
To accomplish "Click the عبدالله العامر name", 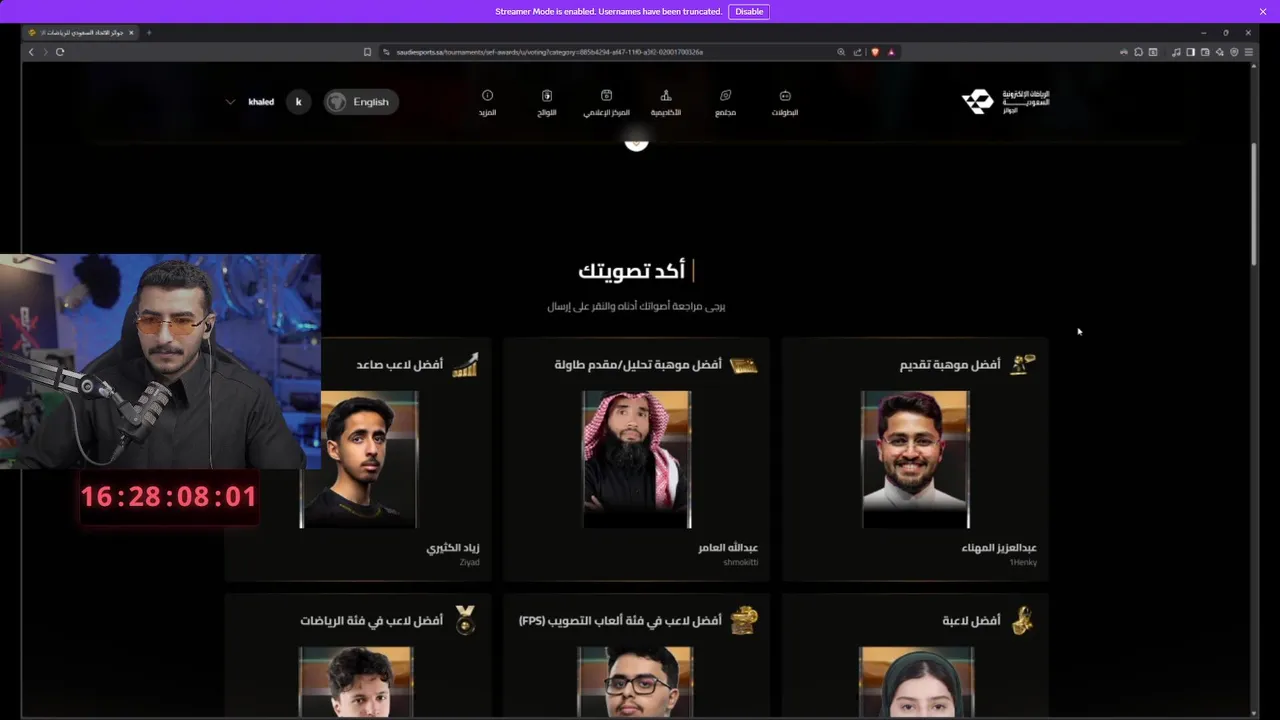I will click(728, 548).
